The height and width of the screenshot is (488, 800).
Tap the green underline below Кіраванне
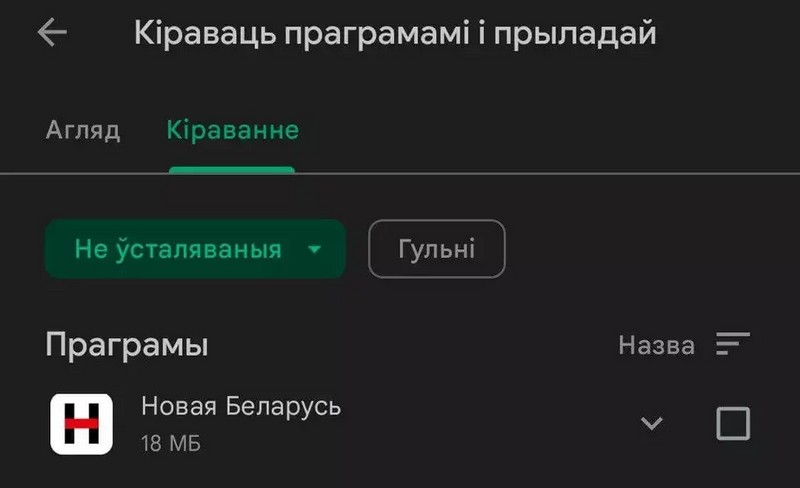(x=232, y=170)
